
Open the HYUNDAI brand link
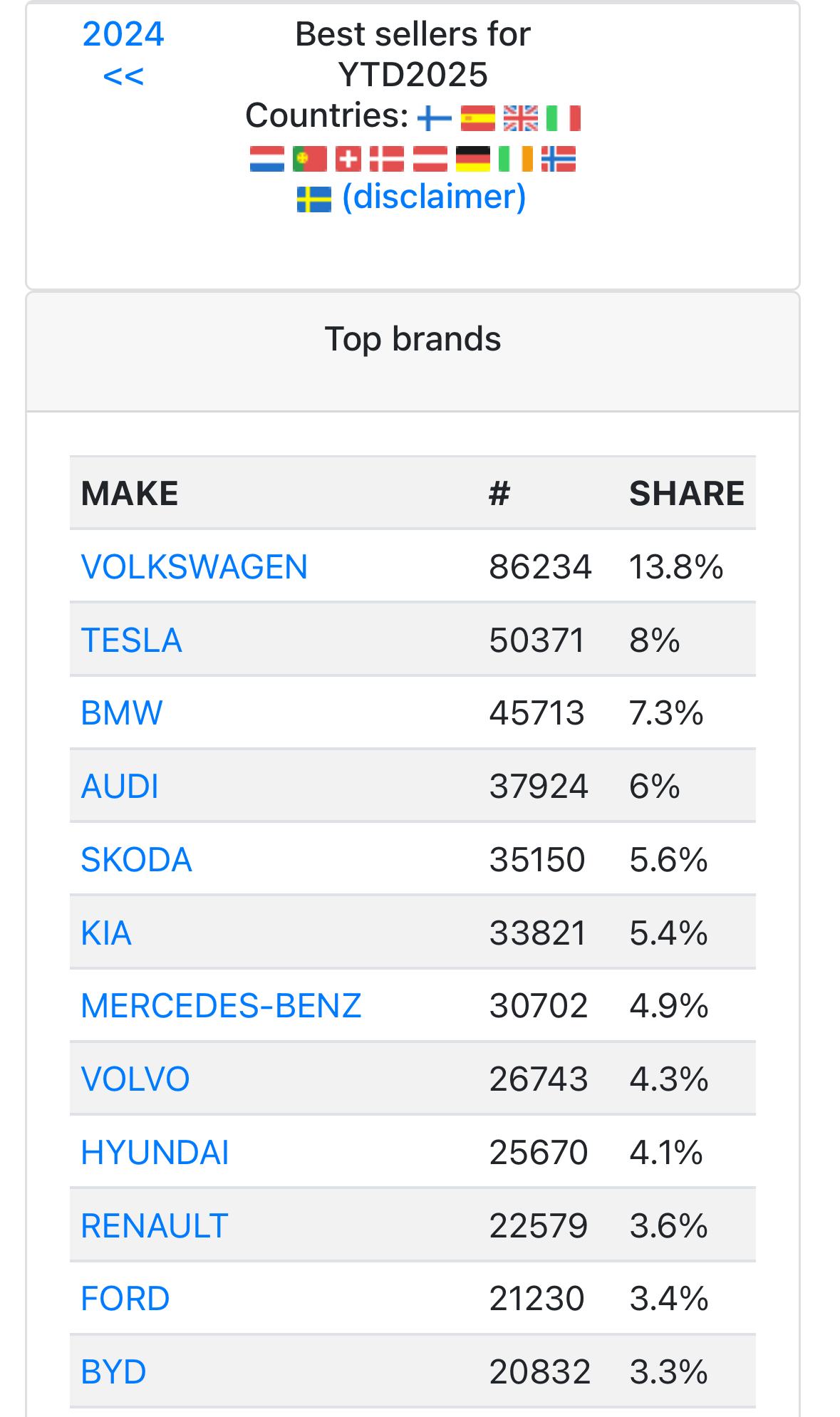pos(155,1153)
